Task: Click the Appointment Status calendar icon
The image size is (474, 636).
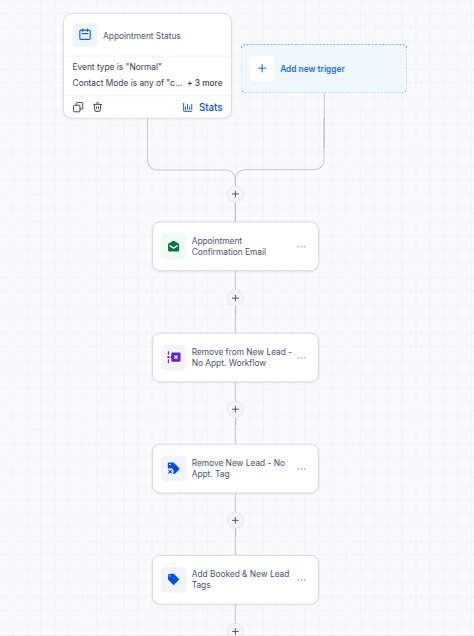Action: coord(85,35)
